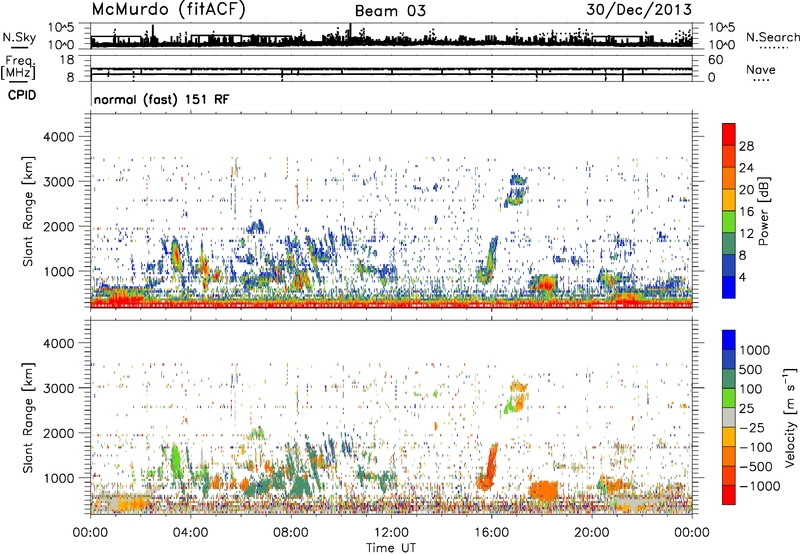Click the 'McMurdo (fitACF)' title text
Screen dimensions: 800x554
pyautogui.click(x=168, y=9)
